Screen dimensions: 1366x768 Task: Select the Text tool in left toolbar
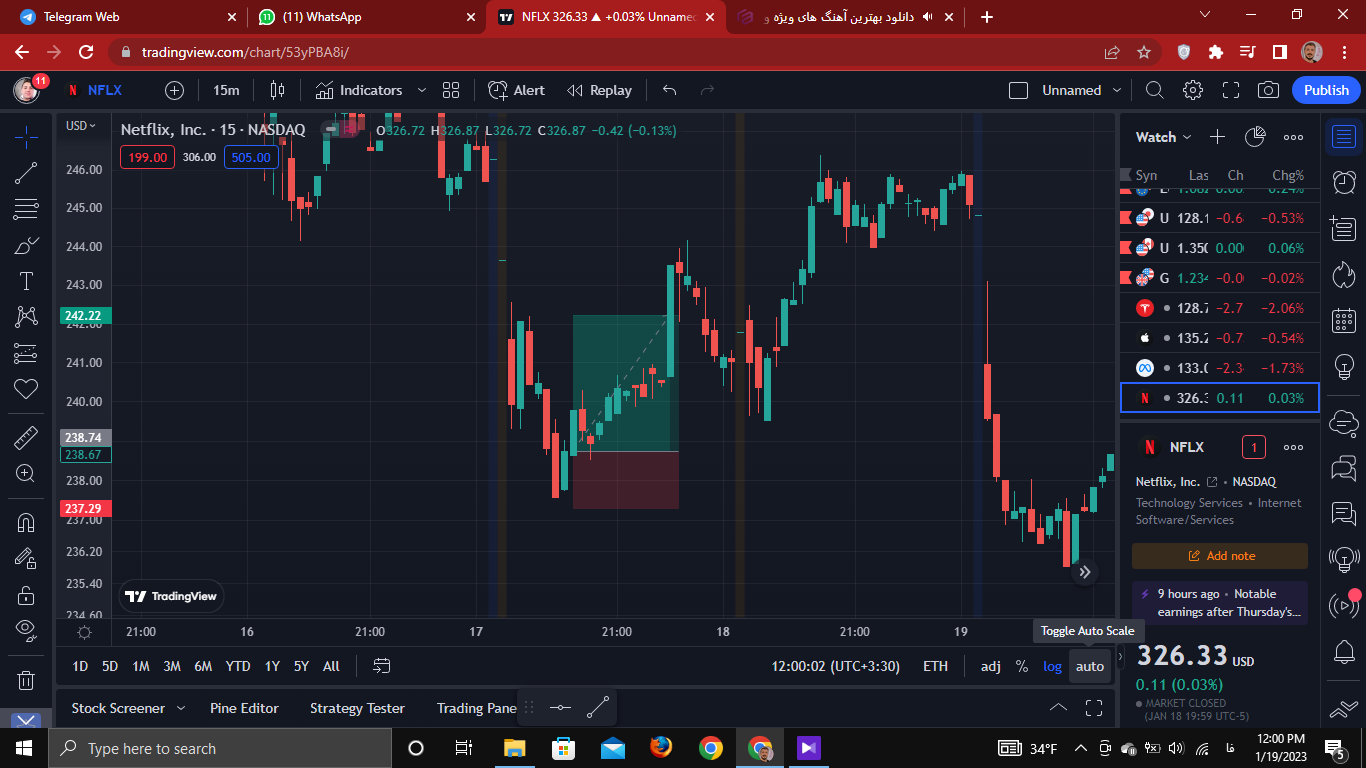coord(27,281)
